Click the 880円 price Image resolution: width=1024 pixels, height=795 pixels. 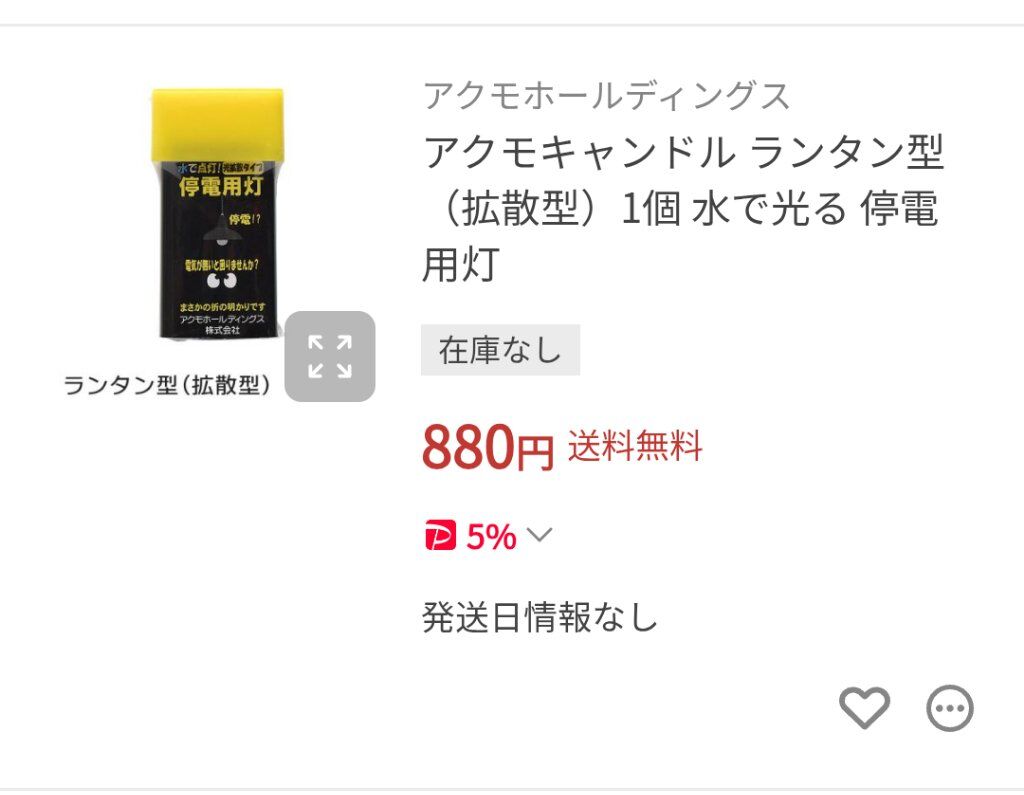(x=488, y=448)
